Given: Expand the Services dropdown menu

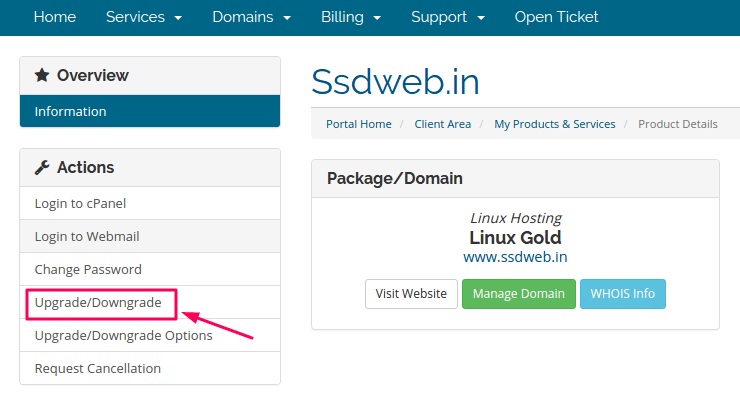Looking at the screenshot, I should click(x=143, y=17).
